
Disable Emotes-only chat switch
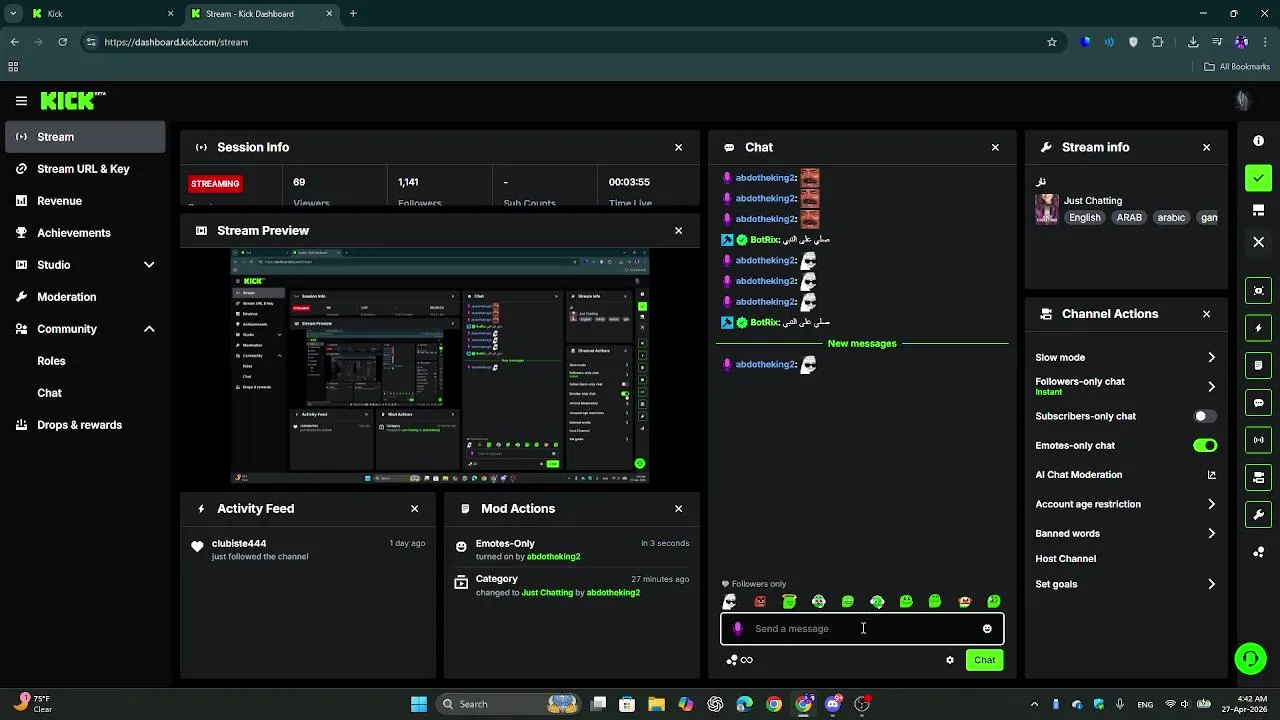point(1205,445)
